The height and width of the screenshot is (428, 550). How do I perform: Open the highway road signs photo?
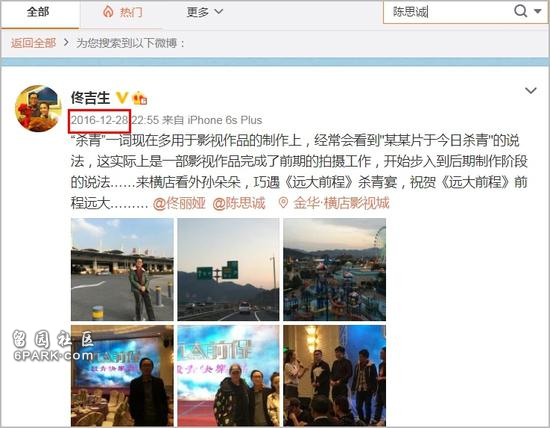(x=228, y=269)
